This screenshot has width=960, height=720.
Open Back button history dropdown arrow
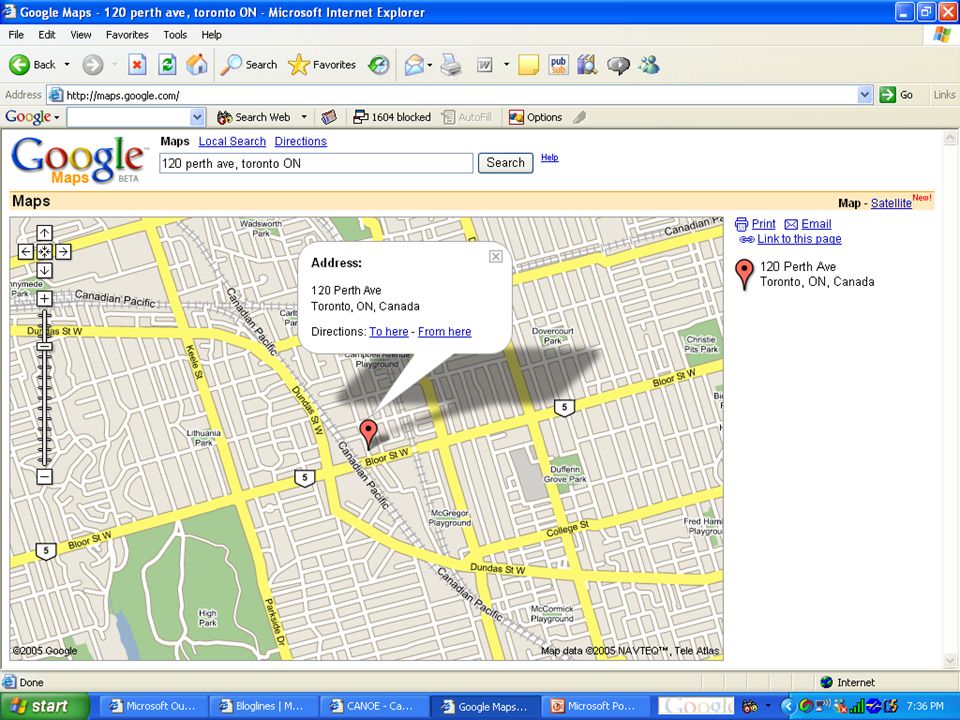point(67,64)
